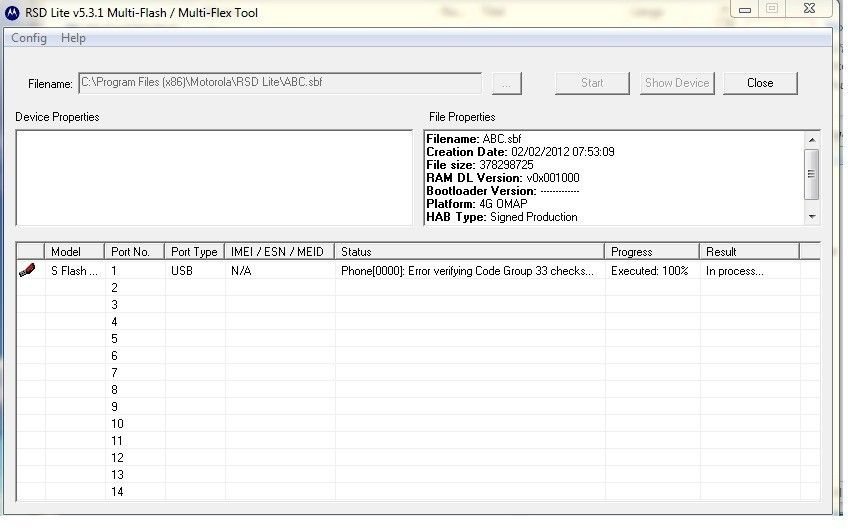
Task: Click the 'File size: 378298725' line
Action: coord(480,165)
